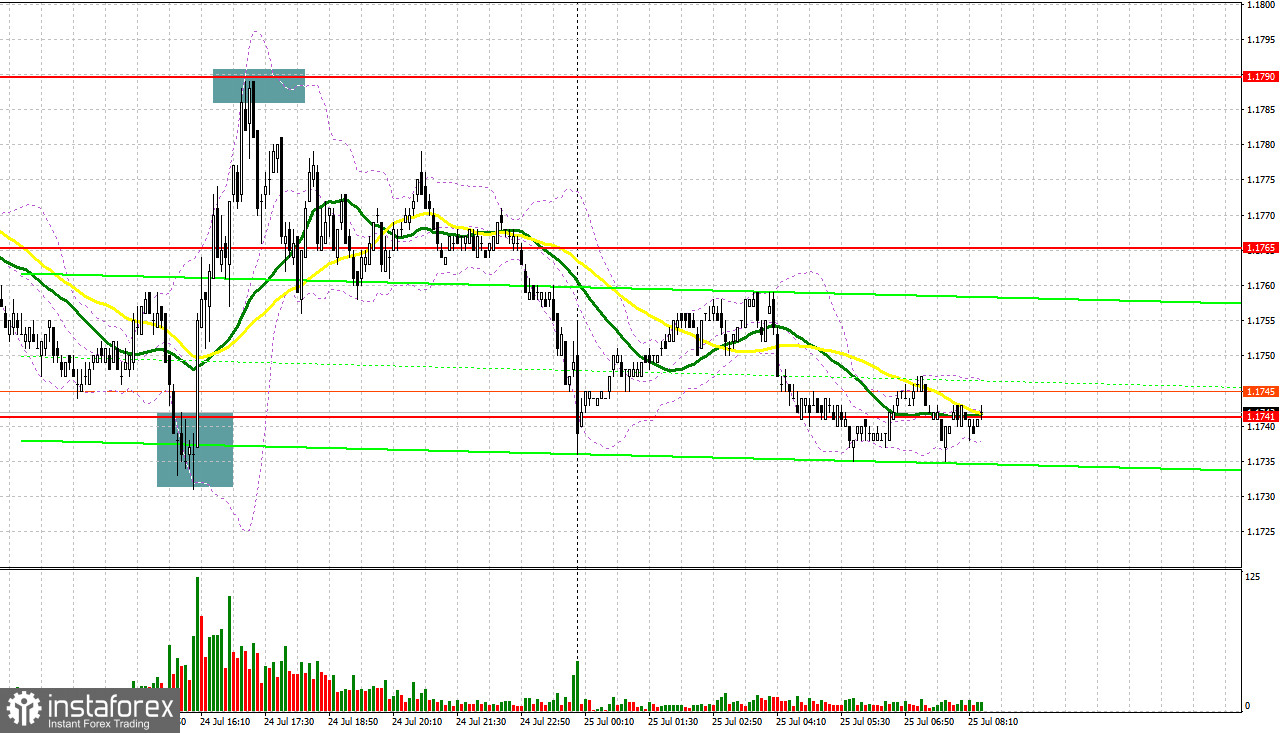The image size is (1282, 733).
Task: Click the 1.1800 value on price axis
Action: 1260,5
